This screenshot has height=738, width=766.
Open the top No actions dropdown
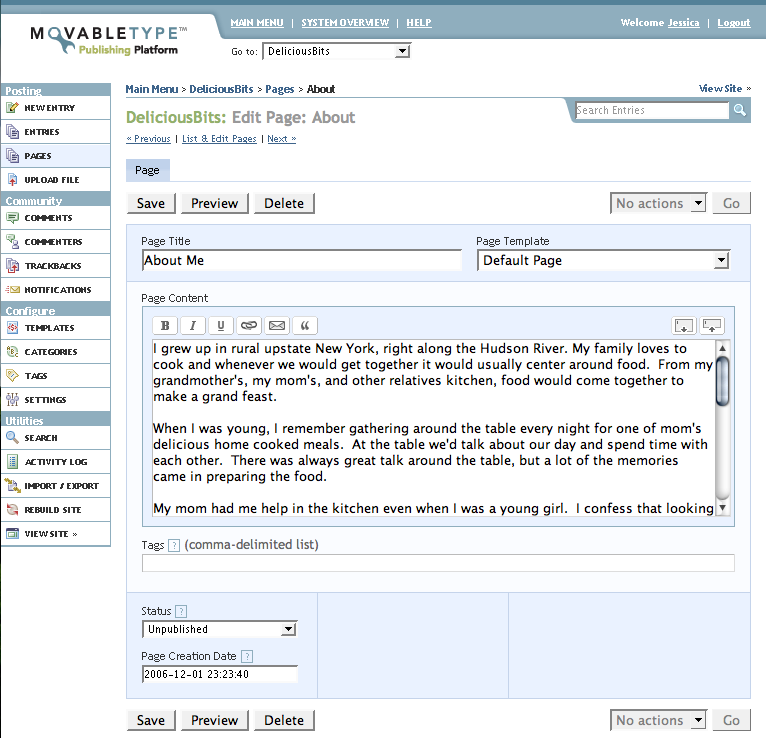pos(657,203)
